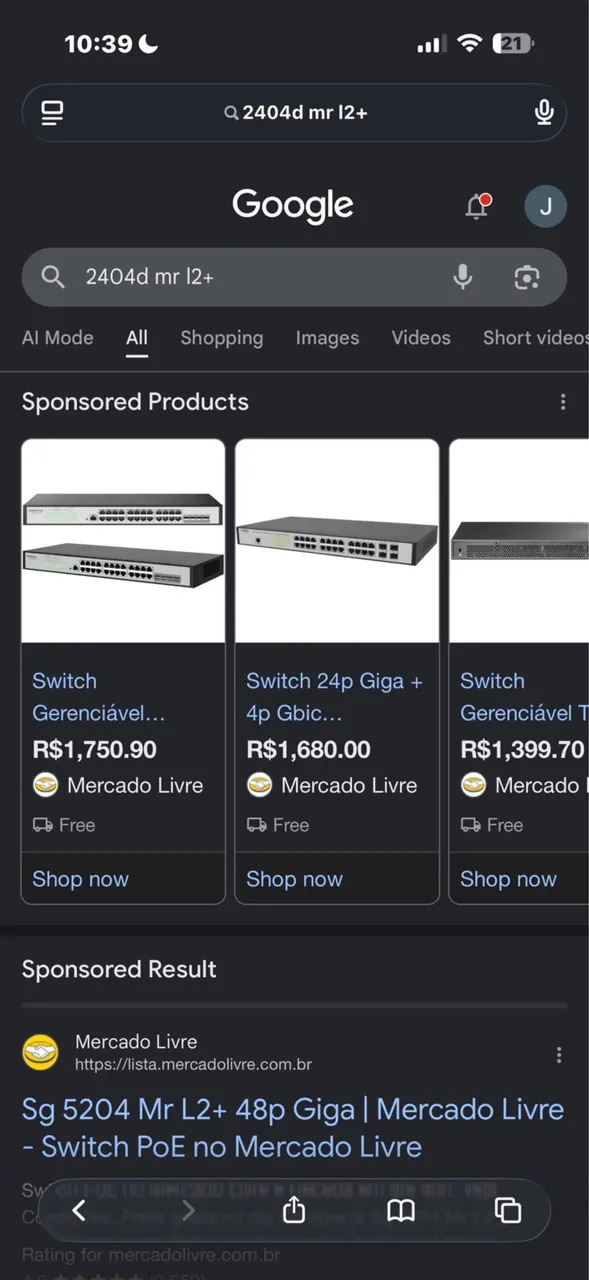Open the Sg 5204 Mr L2+ 48p Giga link
The height and width of the screenshot is (1280, 589).
coord(293,1128)
